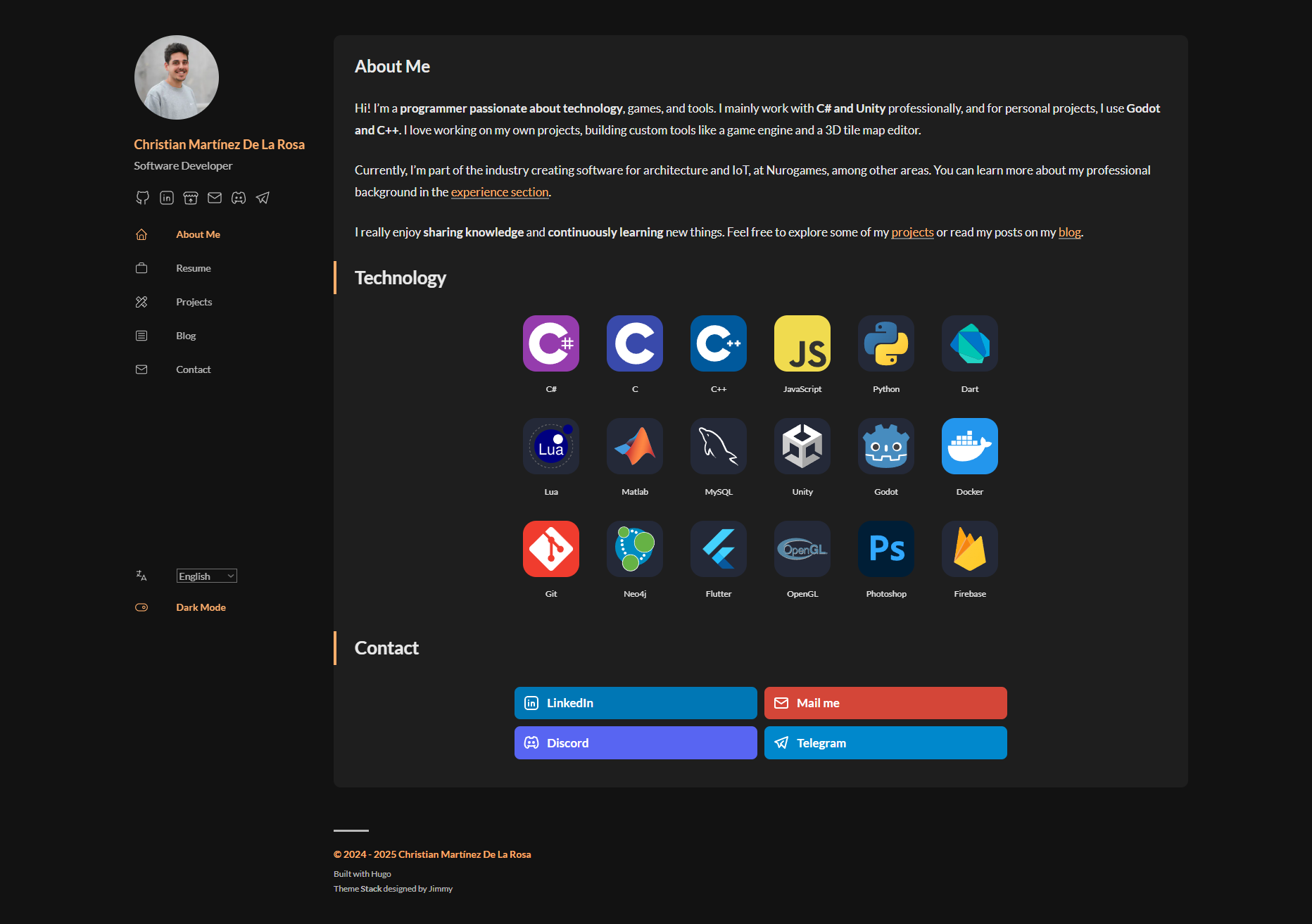This screenshot has height=924, width=1312.
Task: Open the GitHub profile icon
Action: click(x=142, y=198)
